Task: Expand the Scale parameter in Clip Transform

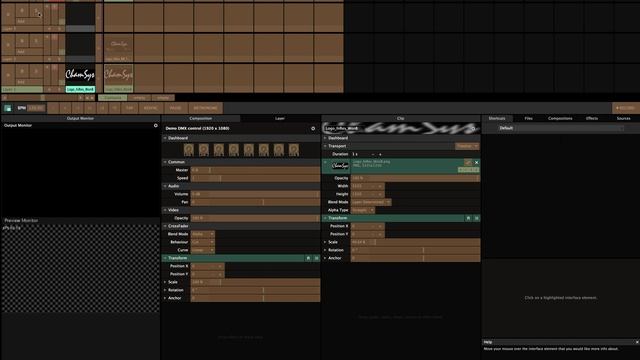Action: (325, 242)
